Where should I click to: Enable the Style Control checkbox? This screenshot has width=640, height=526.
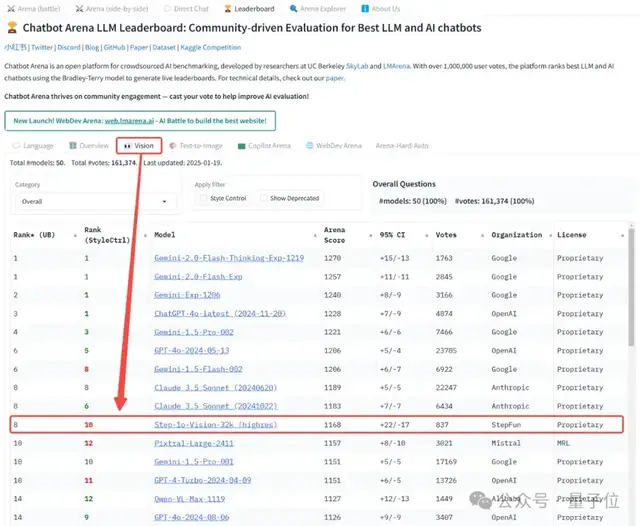[x=203, y=198]
